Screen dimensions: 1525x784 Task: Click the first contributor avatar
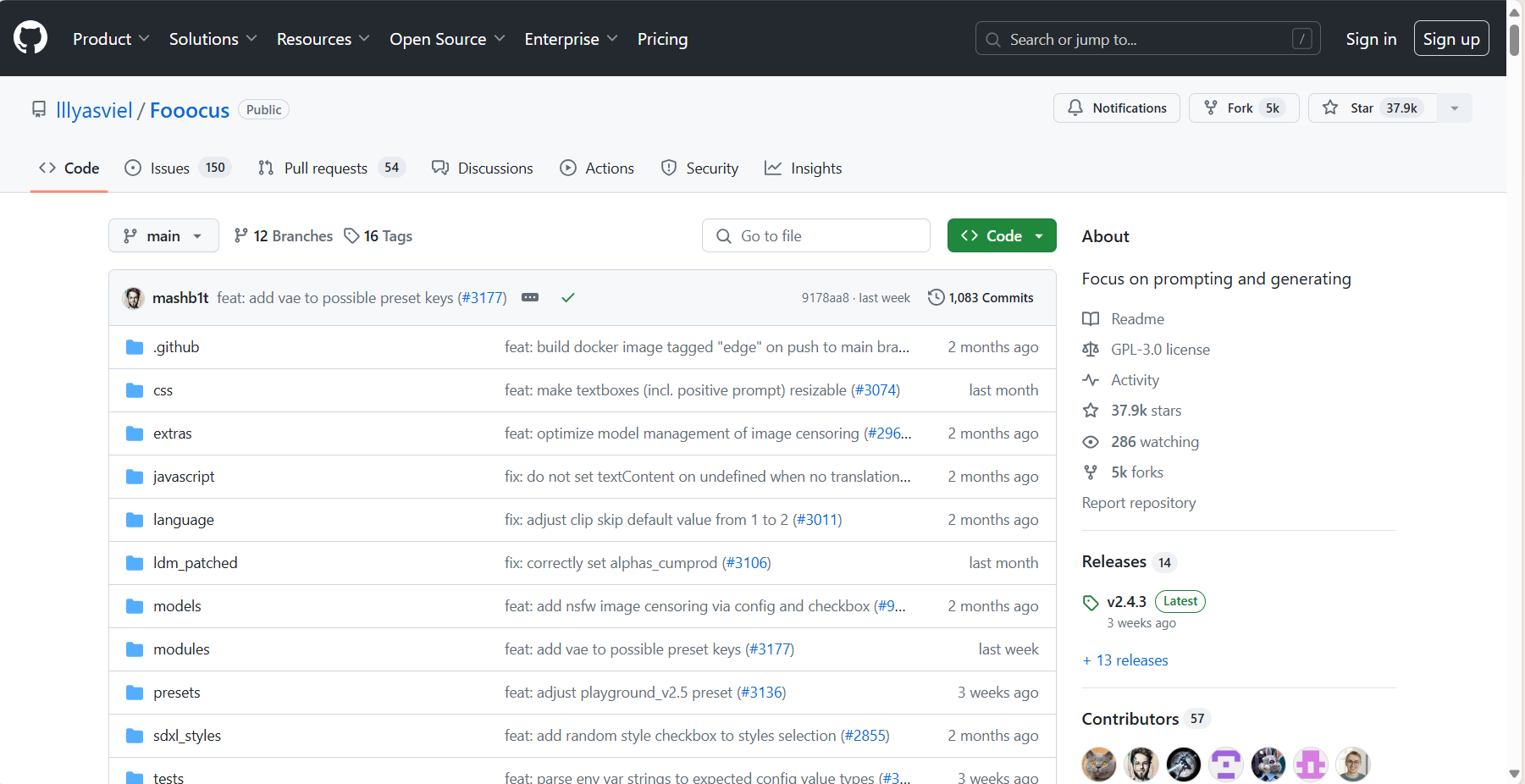(x=1098, y=765)
